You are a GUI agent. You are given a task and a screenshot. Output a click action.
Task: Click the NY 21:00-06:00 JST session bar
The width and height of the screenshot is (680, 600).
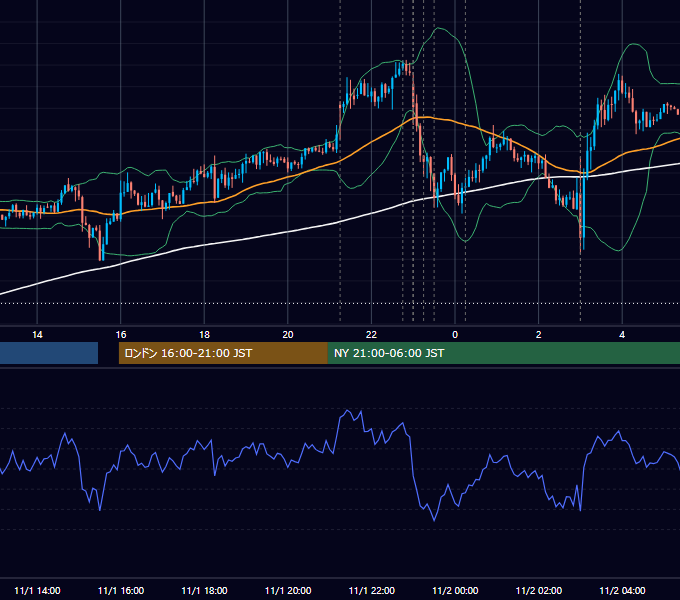[504, 353]
